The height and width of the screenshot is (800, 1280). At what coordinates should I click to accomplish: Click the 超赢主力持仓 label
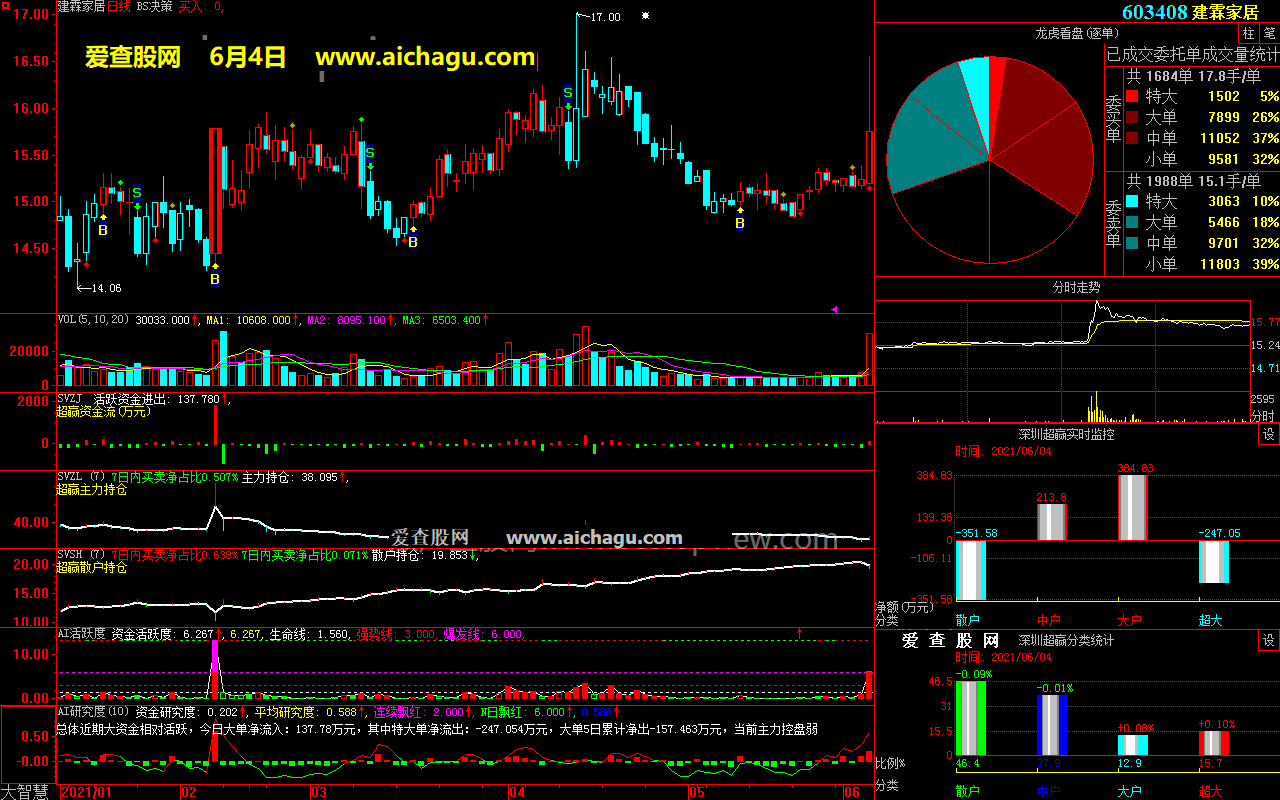pyautogui.click(x=92, y=490)
